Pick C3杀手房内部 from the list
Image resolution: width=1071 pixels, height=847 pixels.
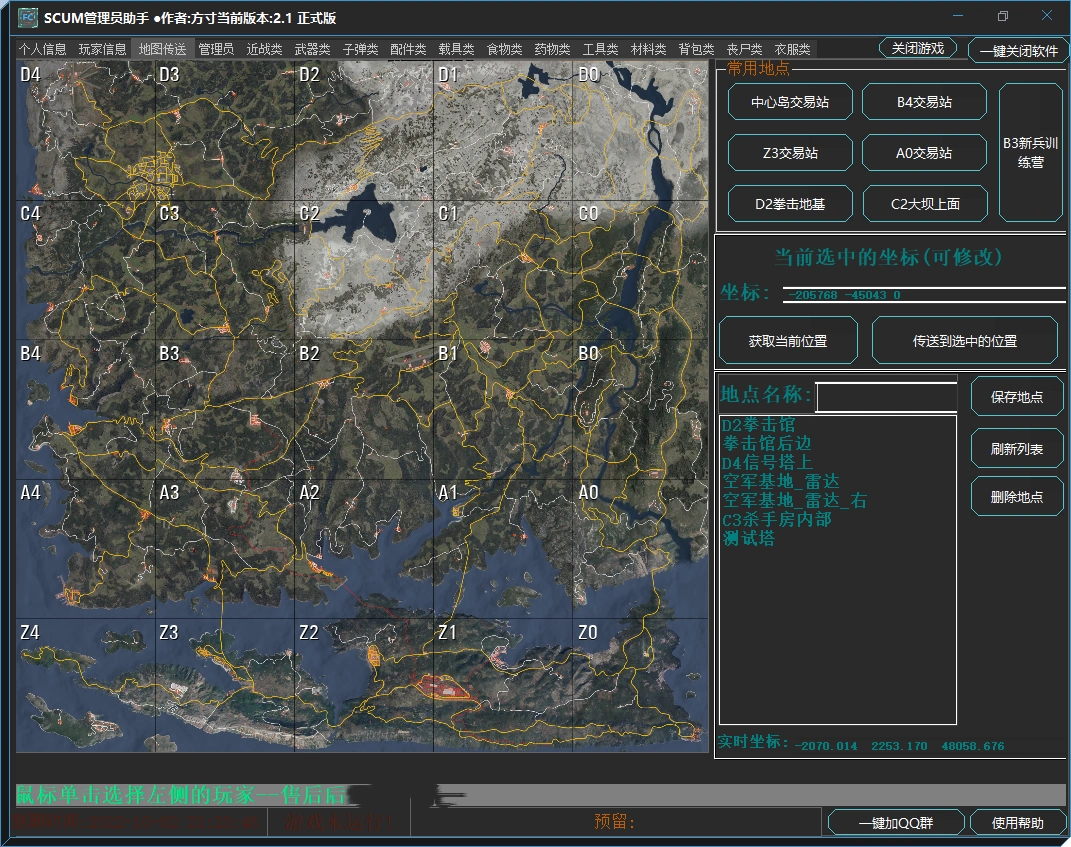pos(777,520)
